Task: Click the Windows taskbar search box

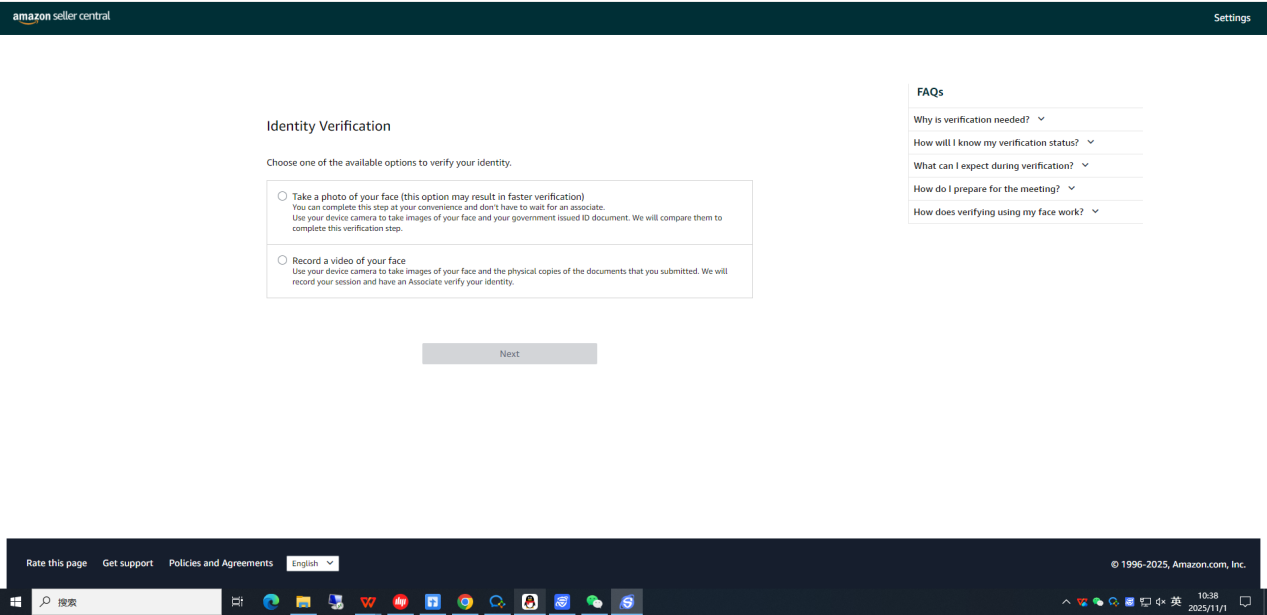Action: [x=128, y=602]
